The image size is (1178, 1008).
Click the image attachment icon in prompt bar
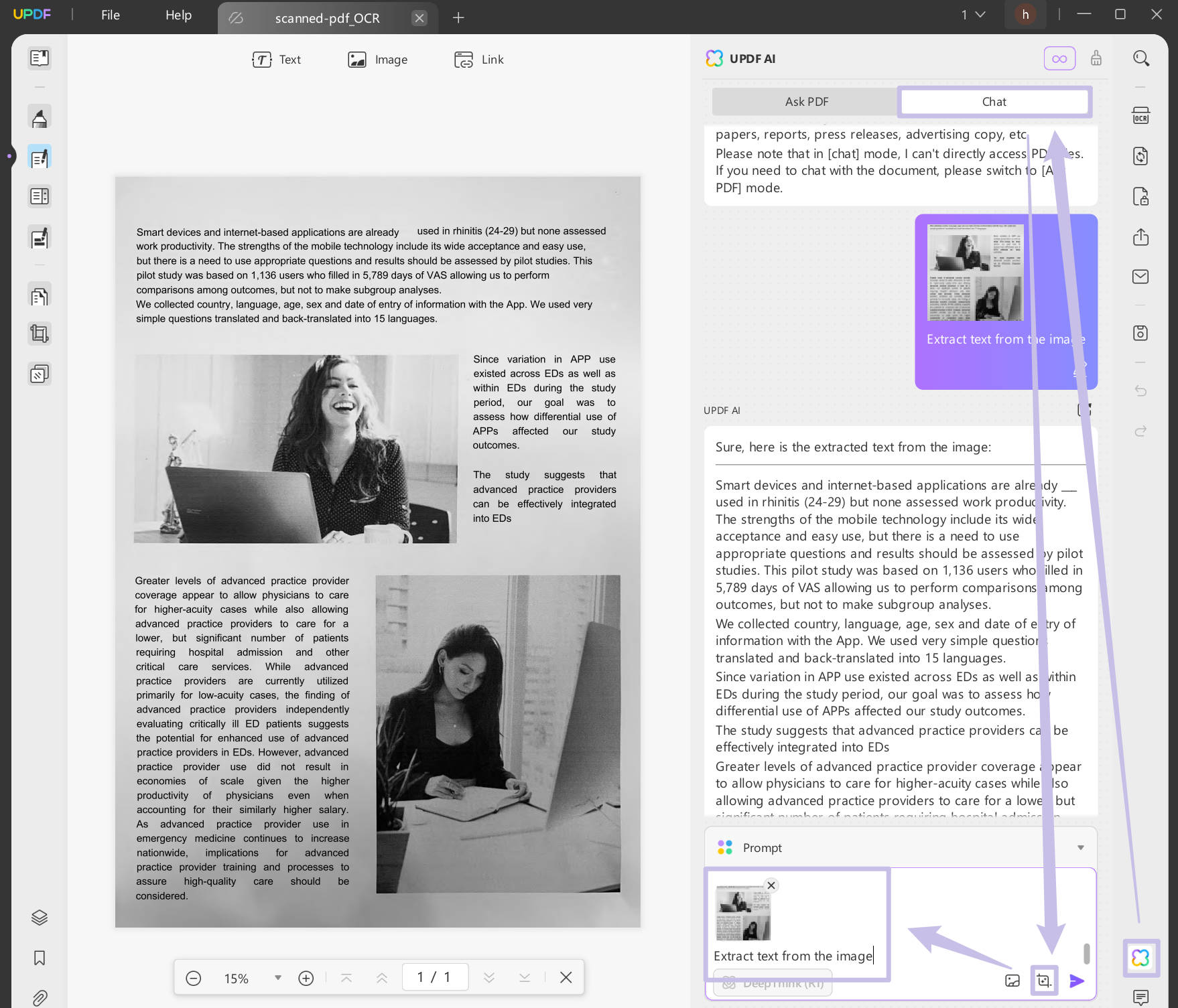tap(1012, 981)
